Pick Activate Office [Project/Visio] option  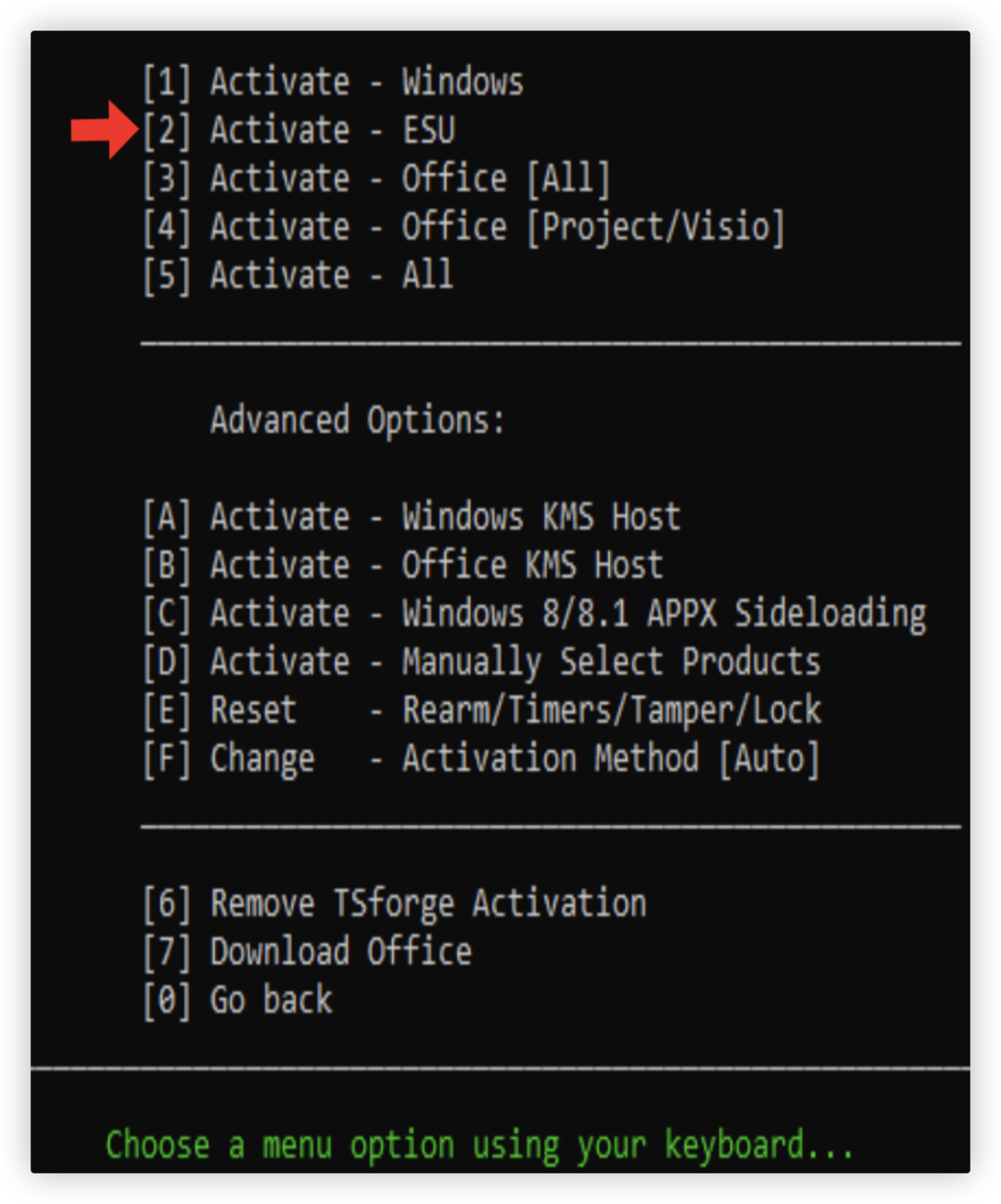(463, 227)
